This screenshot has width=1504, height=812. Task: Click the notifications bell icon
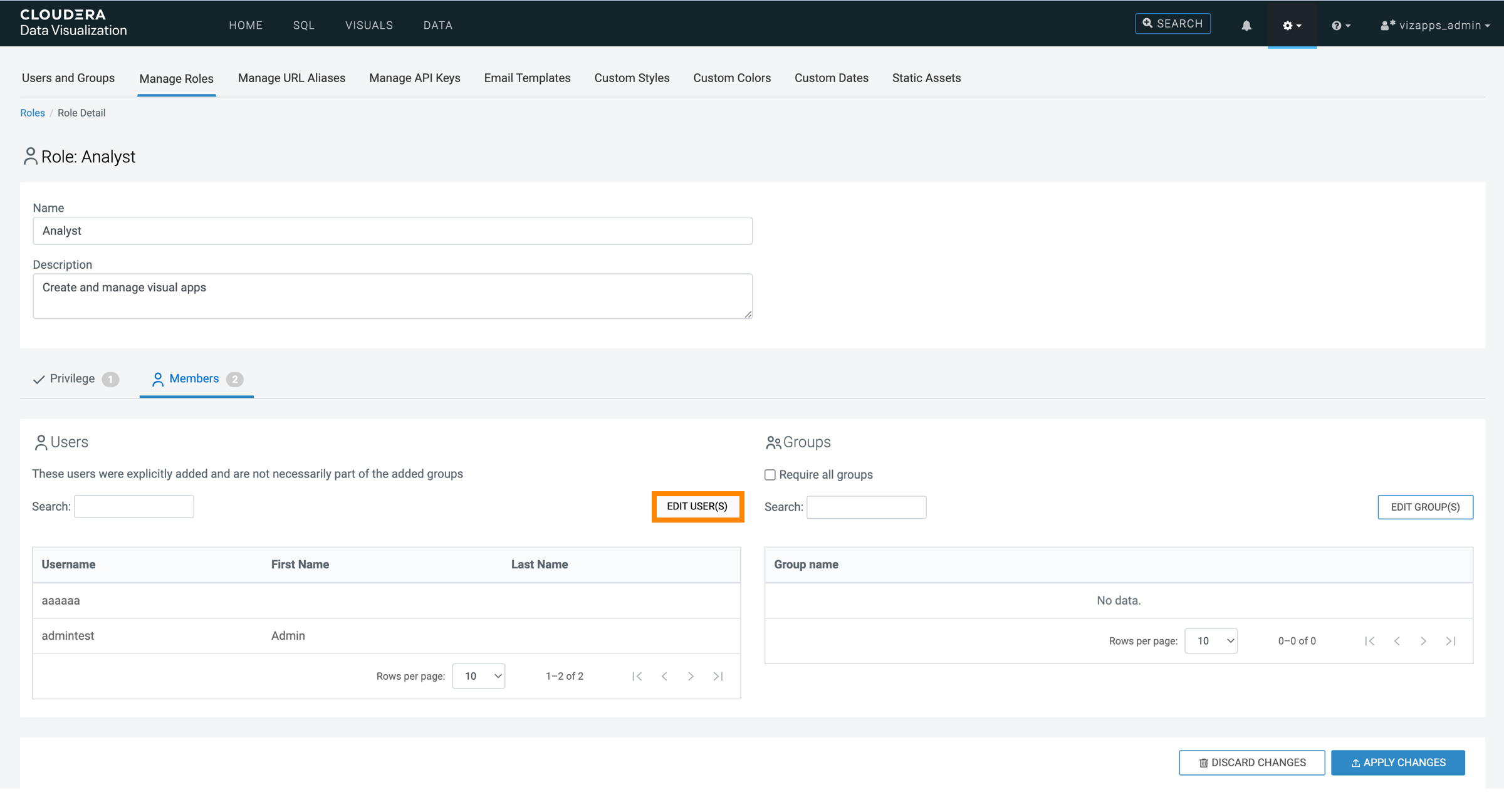[1246, 26]
